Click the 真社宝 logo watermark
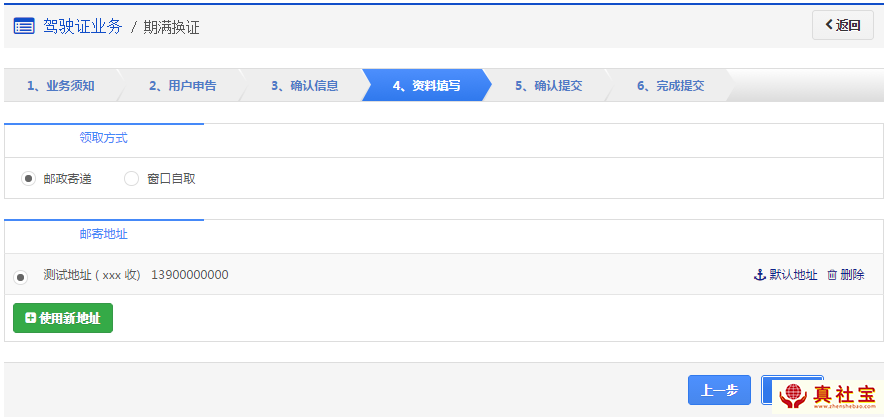 [x=829, y=397]
